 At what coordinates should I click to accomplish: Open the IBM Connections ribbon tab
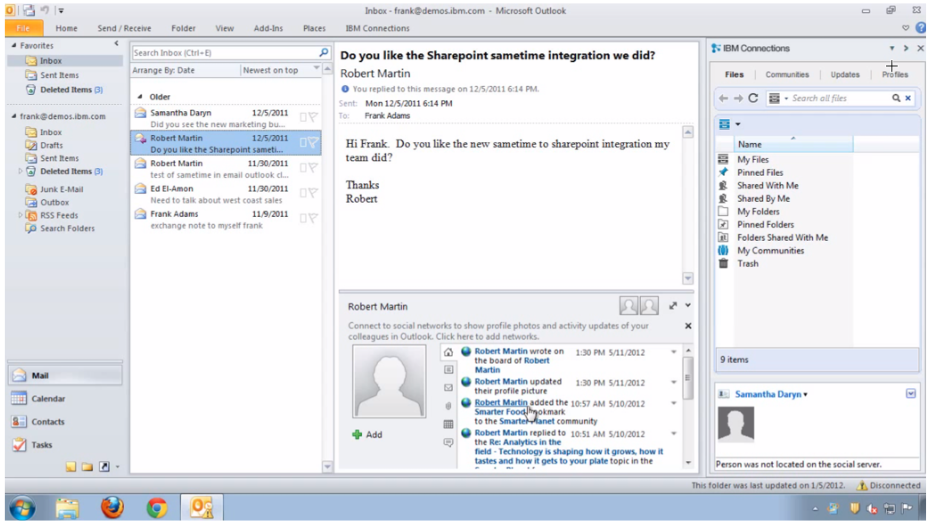[x=377, y=28]
